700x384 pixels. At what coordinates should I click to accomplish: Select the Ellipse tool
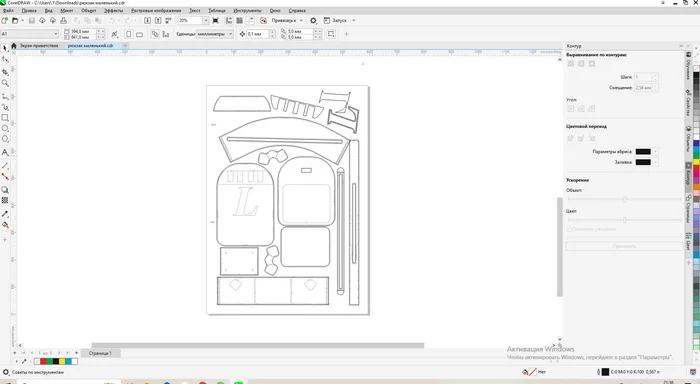click(5, 128)
